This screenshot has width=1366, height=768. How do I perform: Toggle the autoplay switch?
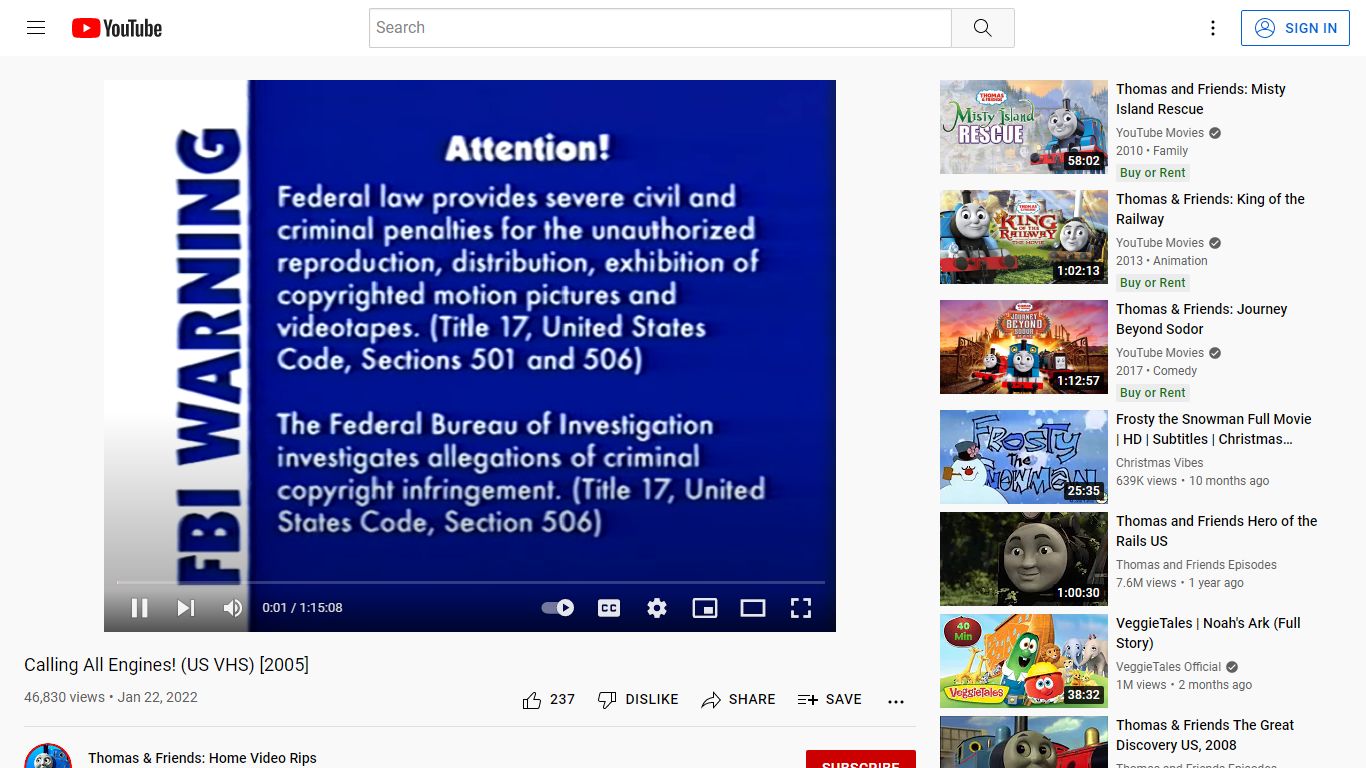tap(558, 607)
